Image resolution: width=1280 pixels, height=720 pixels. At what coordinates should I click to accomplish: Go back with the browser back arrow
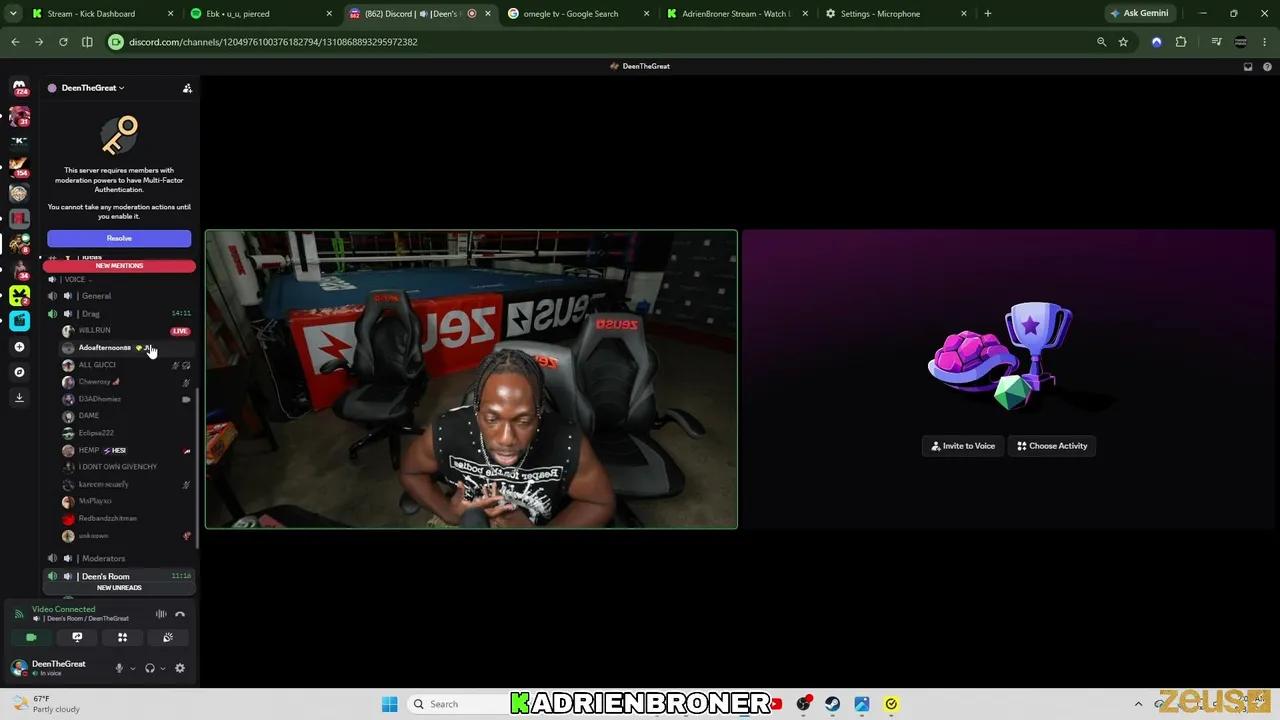click(x=15, y=42)
